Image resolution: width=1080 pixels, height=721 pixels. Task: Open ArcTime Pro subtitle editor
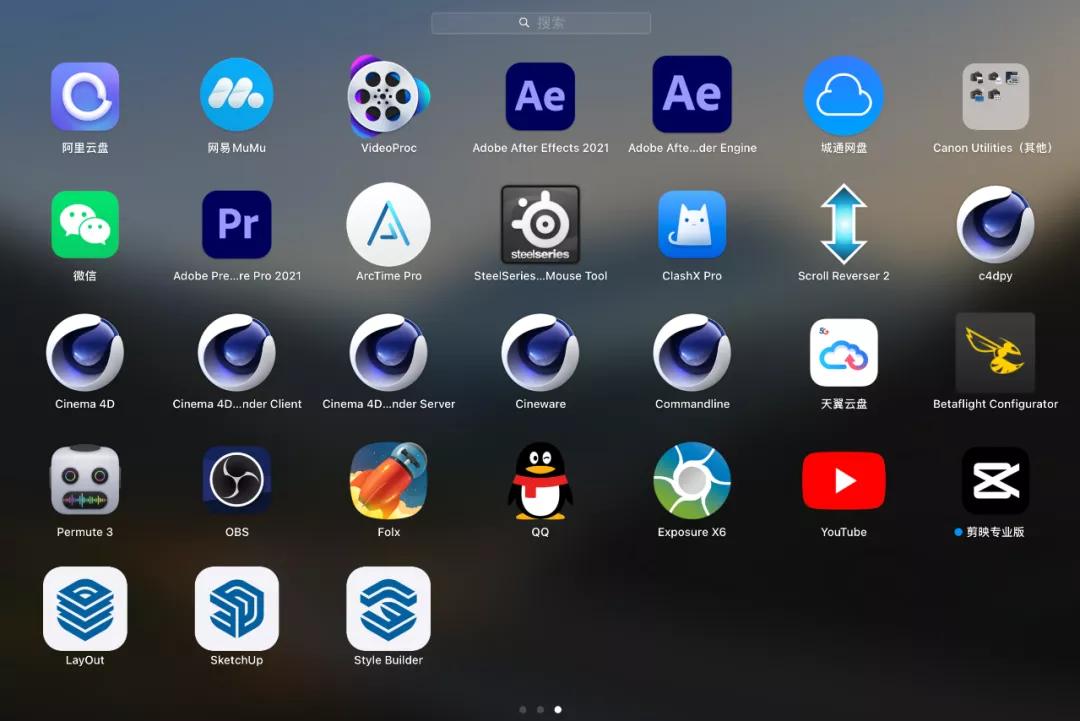pyautogui.click(x=388, y=224)
